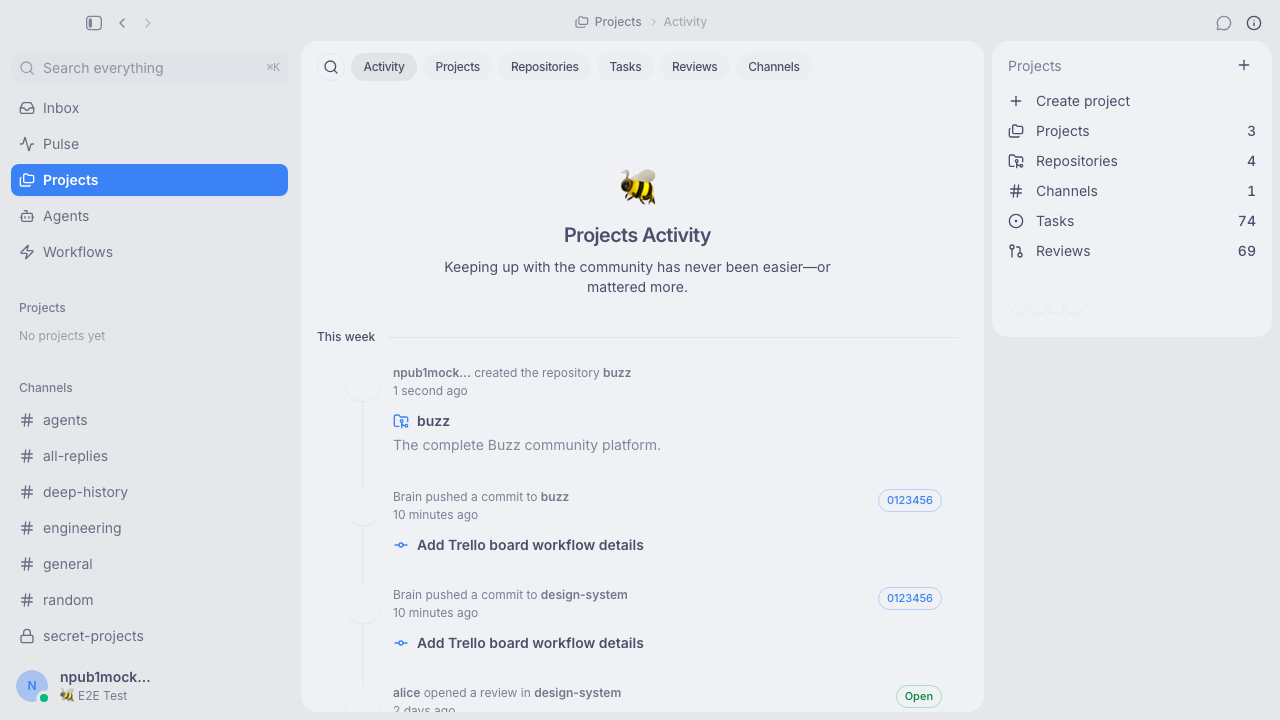Click Create project in right panel
The height and width of the screenshot is (720, 1280).
[1132, 101]
